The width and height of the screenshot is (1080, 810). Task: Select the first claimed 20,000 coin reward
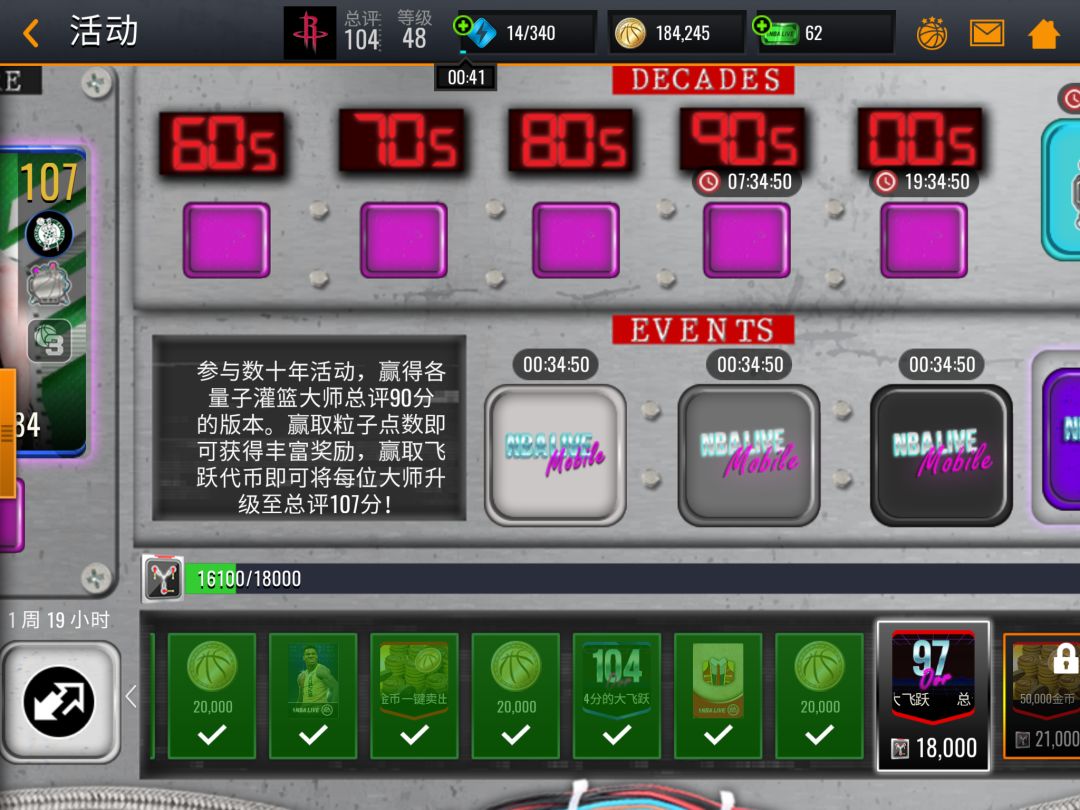coord(212,696)
